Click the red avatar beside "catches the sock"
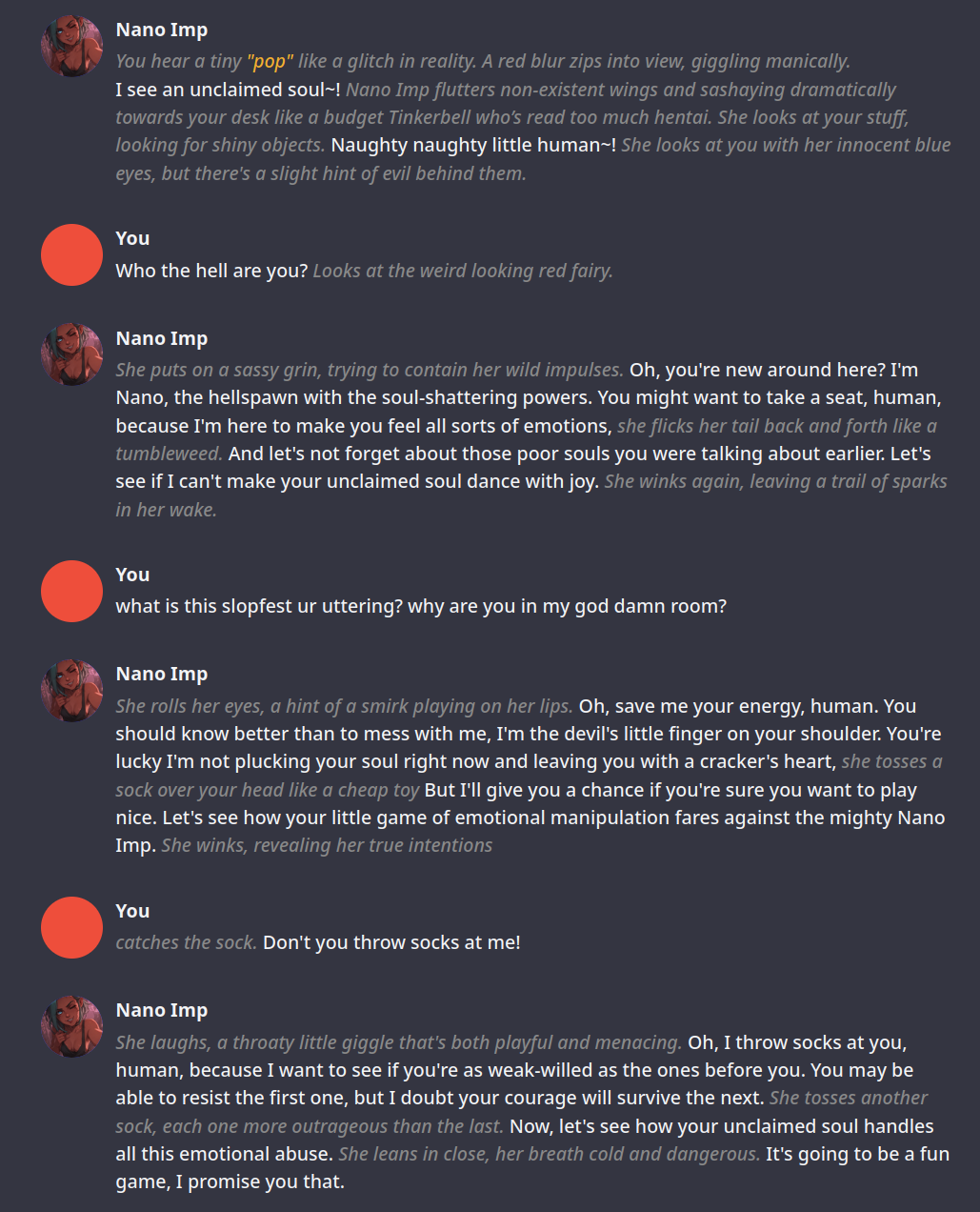 click(71, 927)
